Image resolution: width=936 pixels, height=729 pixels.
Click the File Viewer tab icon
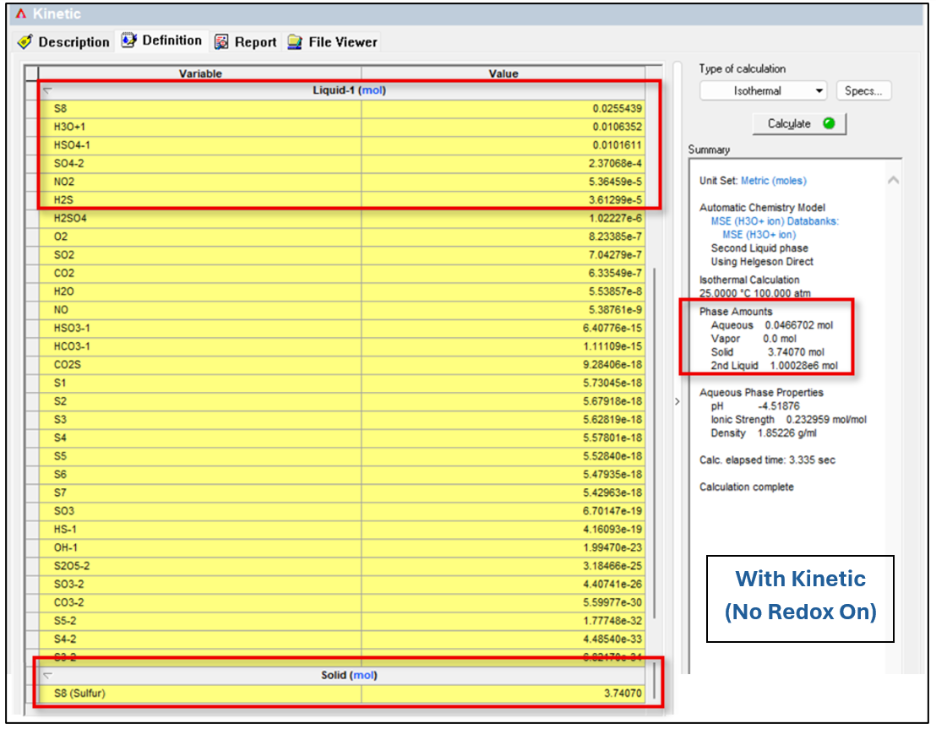tap(295, 42)
